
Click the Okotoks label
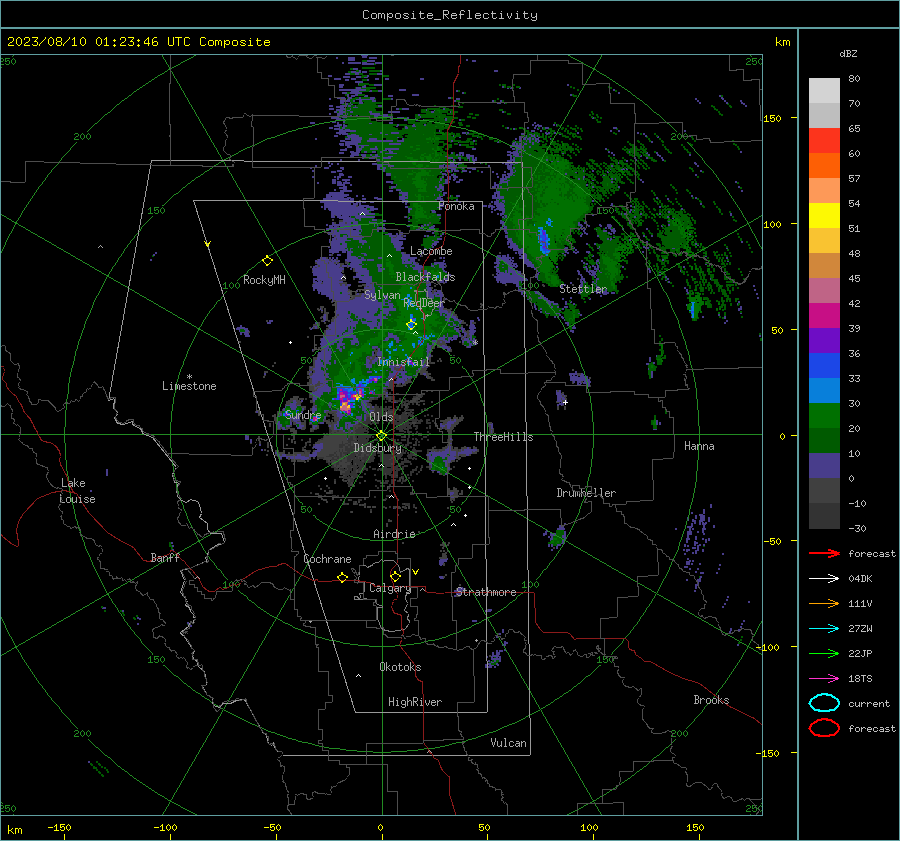(400, 666)
